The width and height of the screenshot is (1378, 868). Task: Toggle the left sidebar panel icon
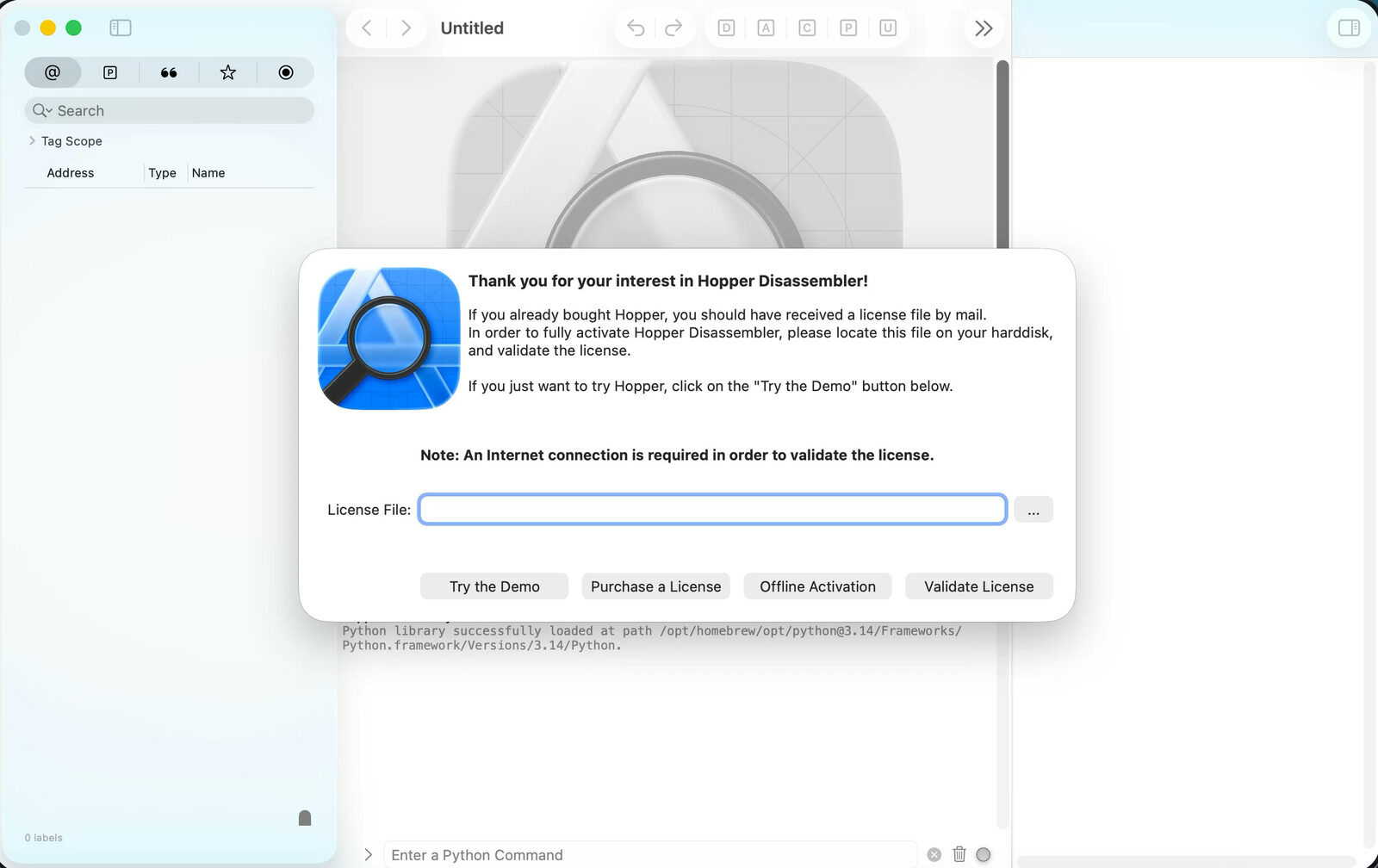pos(121,28)
